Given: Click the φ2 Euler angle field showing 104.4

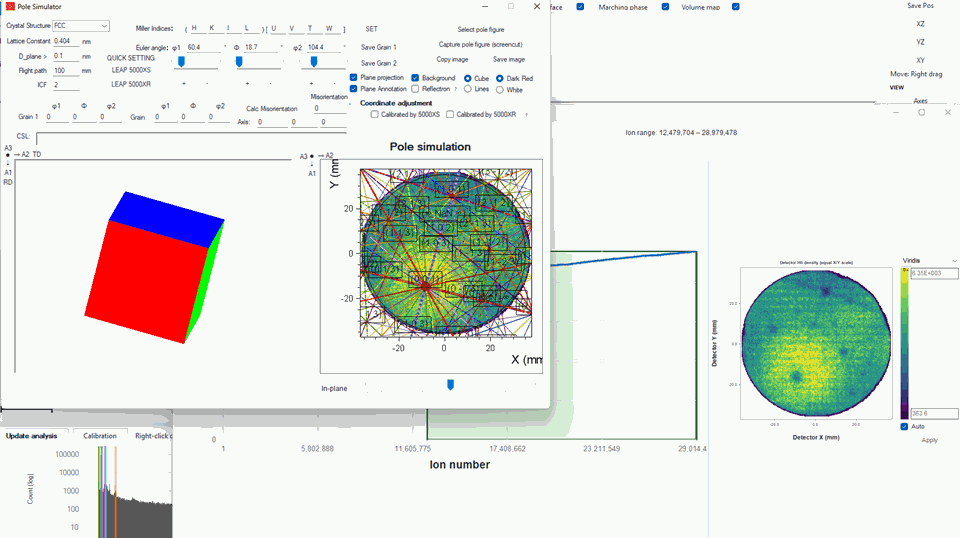Looking at the screenshot, I should coord(323,47).
